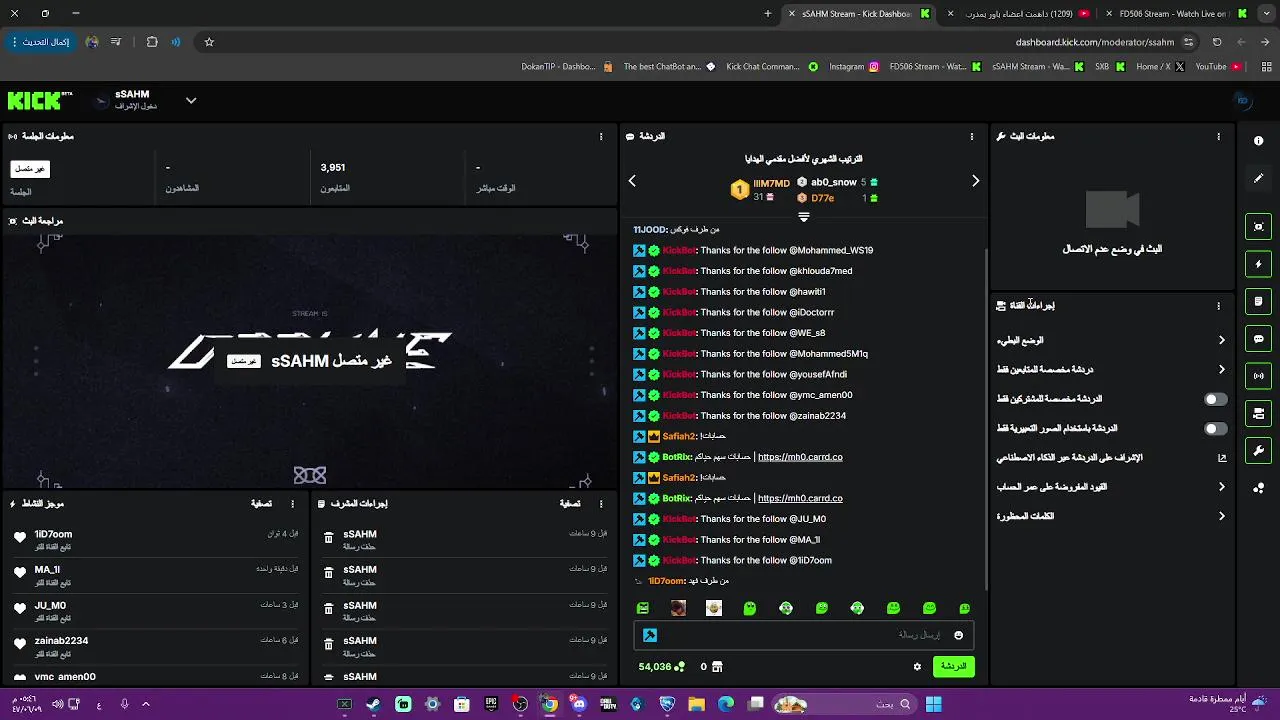Image resolution: width=1280 pixels, height=720 pixels.
Task: Open sSAHM channel switcher dropdown
Action: click(191, 101)
